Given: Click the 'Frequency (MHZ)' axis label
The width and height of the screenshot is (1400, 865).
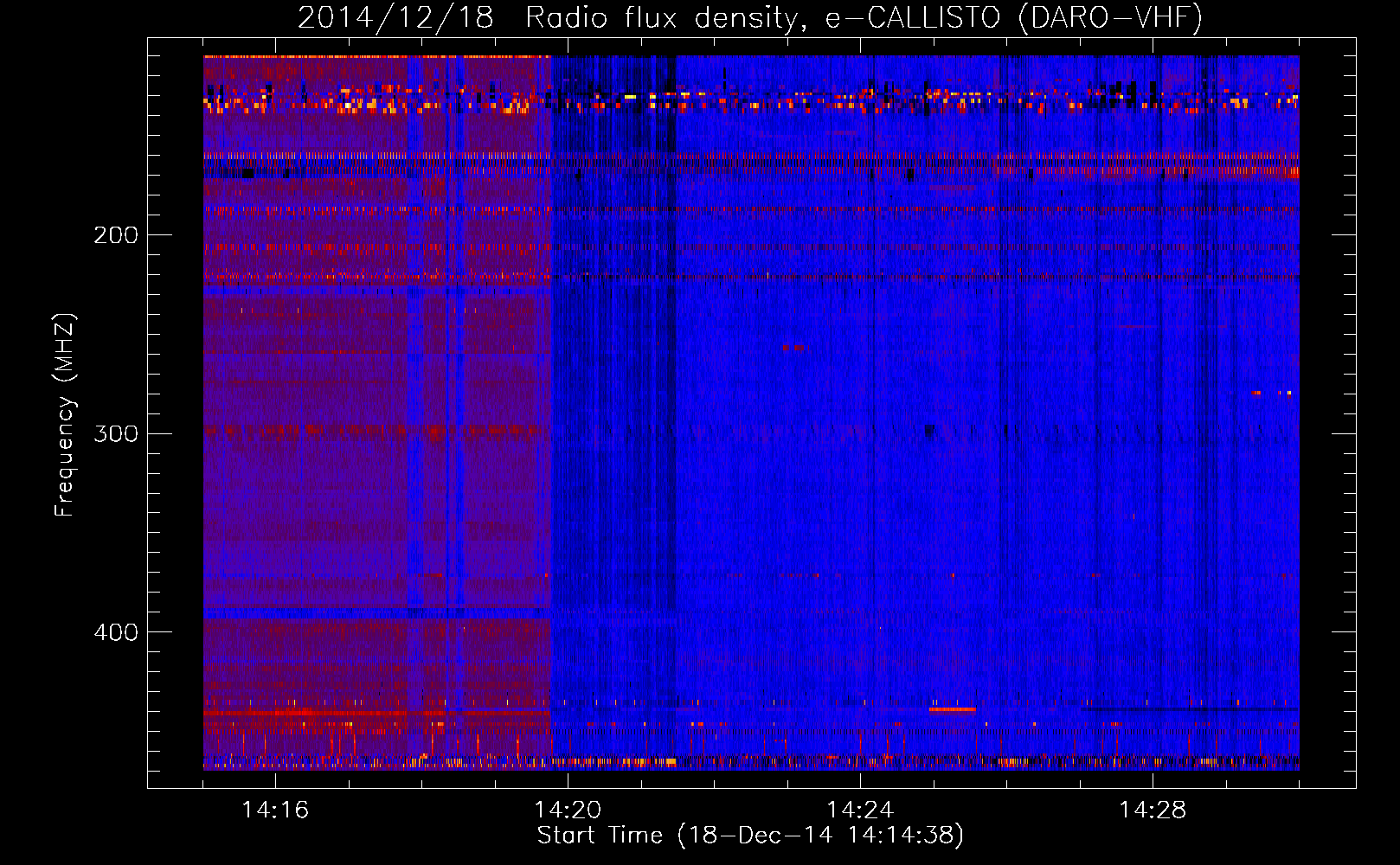Looking at the screenshot, I should pos(65,415).
